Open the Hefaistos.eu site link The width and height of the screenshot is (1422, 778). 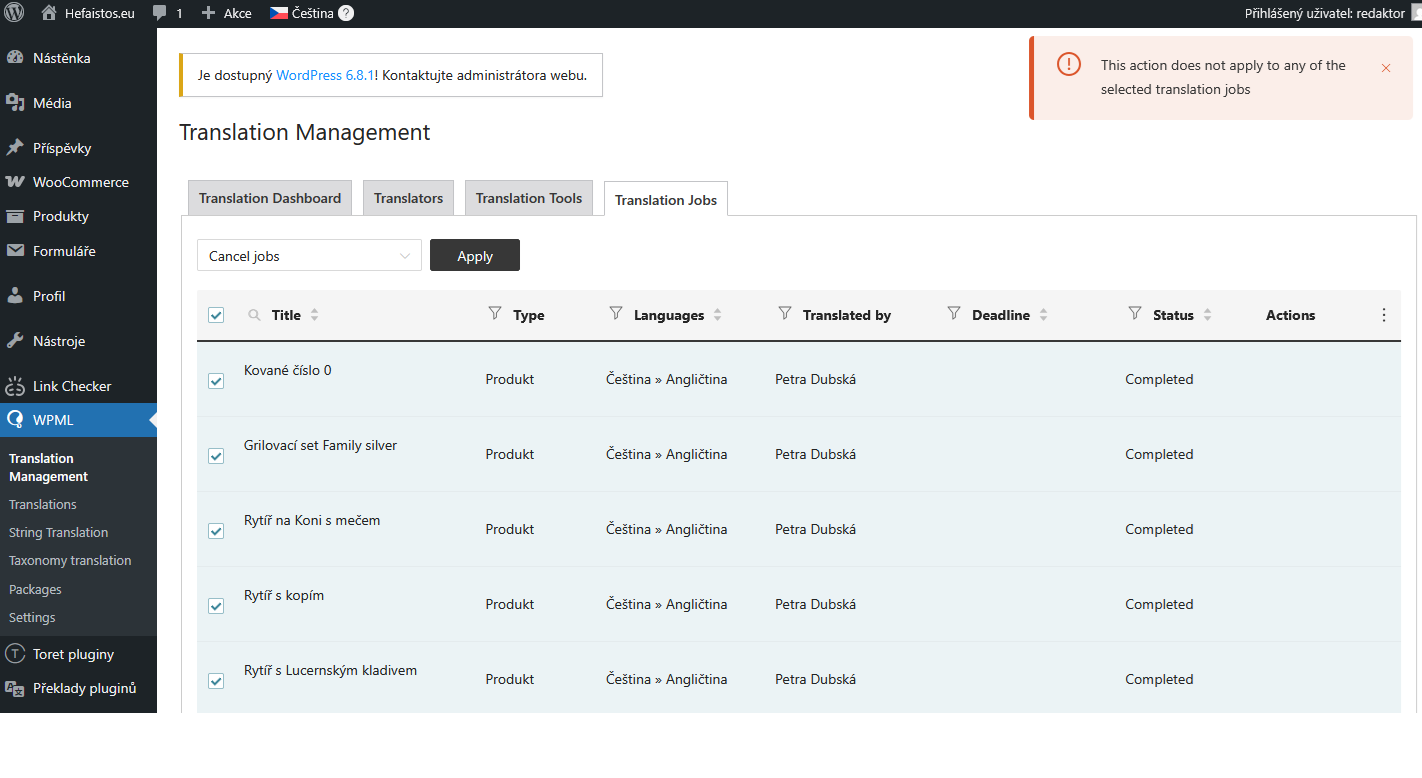[99, 14]
